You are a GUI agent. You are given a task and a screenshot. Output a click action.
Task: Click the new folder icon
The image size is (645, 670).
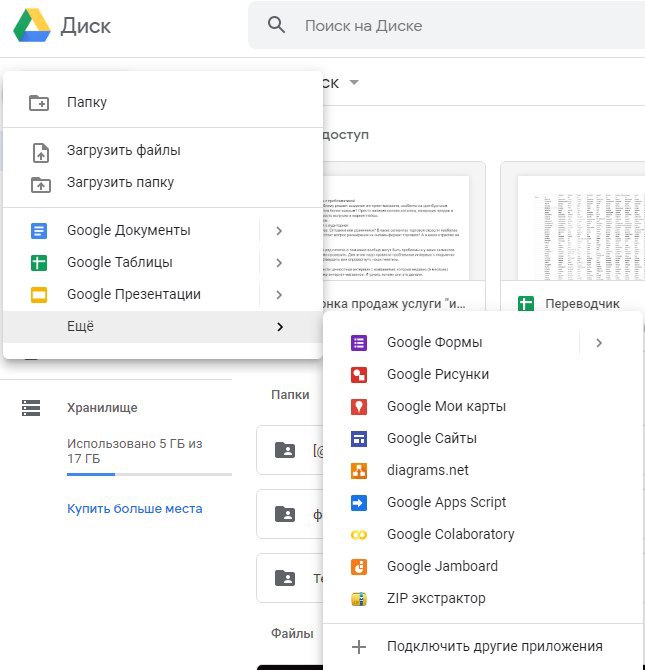click(39, 103)
